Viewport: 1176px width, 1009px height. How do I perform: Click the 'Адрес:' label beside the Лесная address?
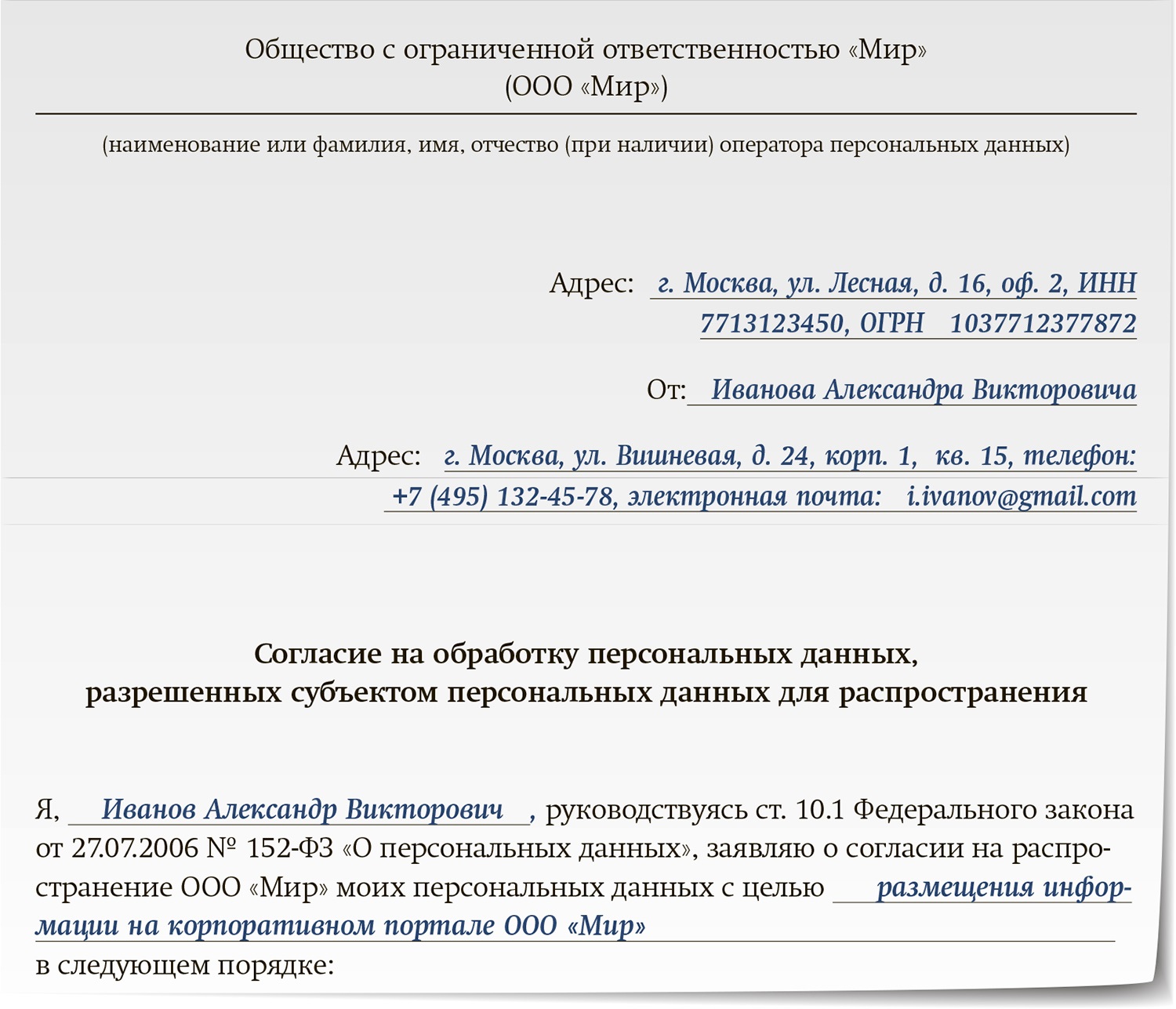(592, 283)
